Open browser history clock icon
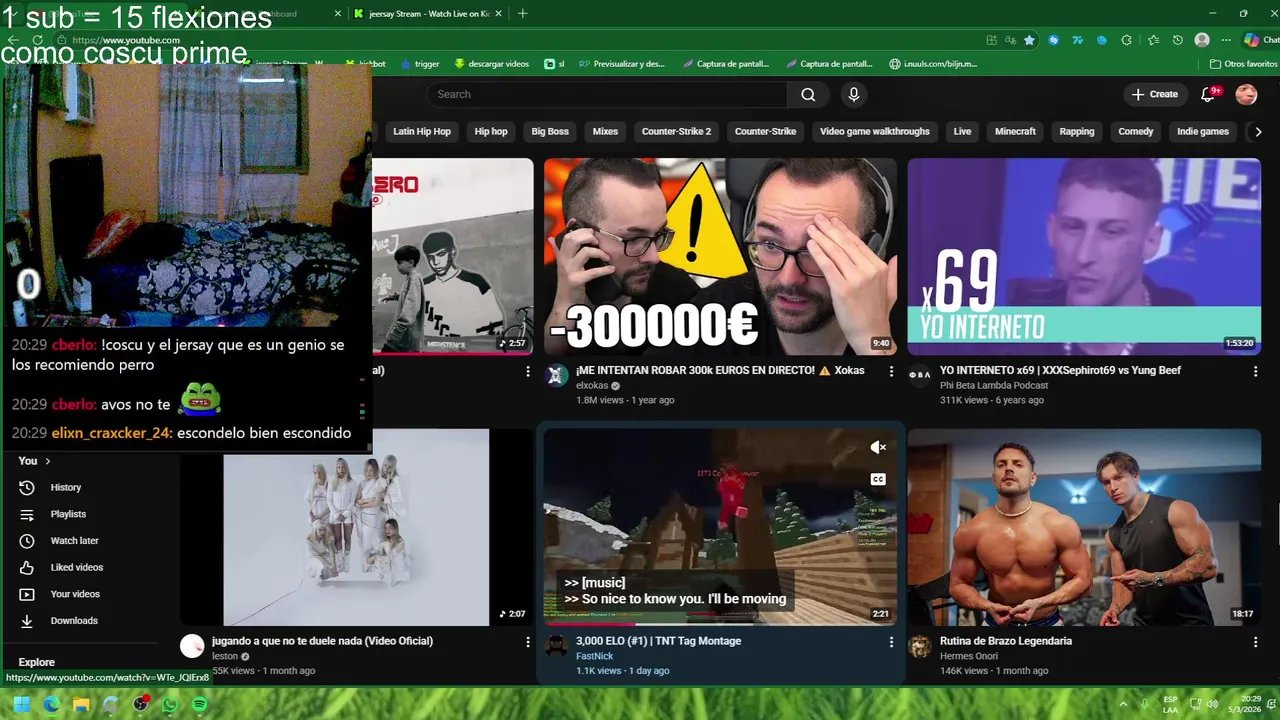1280x720 pixels. (1177, 40)
